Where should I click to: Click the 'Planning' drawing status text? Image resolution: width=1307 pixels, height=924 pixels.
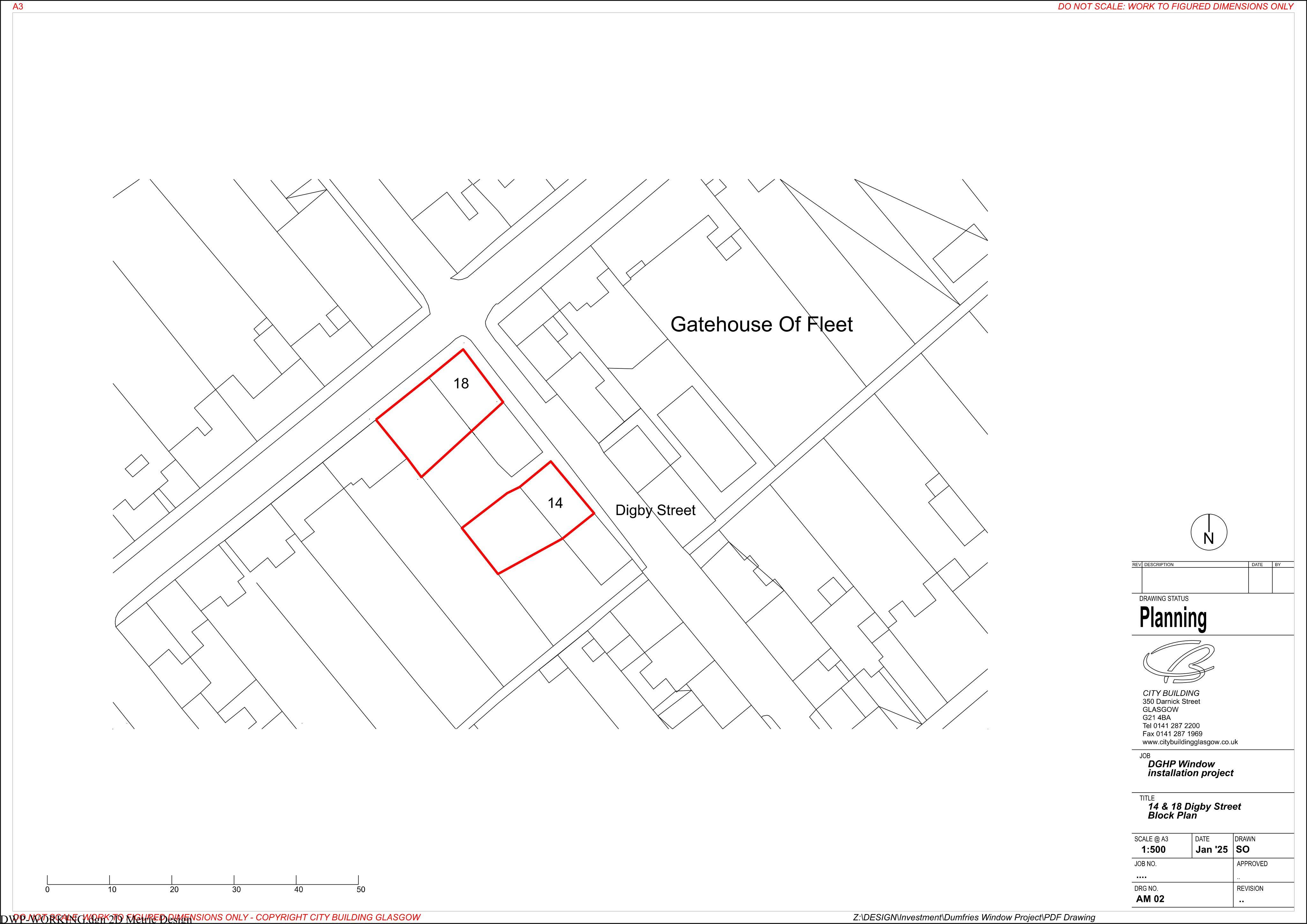pyautogui.click(x=1173, y=618)
